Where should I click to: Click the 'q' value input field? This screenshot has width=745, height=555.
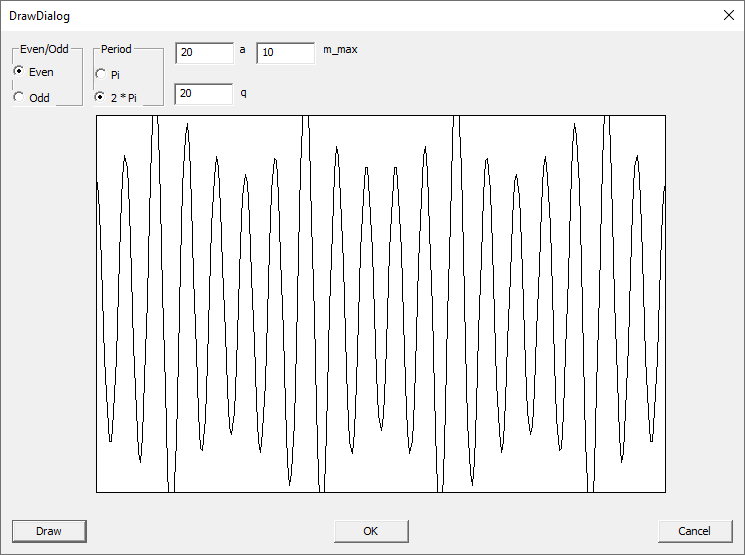pyautogui.click(x=203, y=94)
